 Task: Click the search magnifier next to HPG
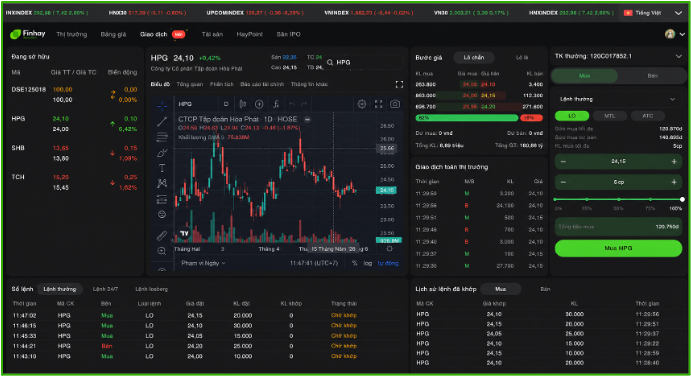point(330,63)
